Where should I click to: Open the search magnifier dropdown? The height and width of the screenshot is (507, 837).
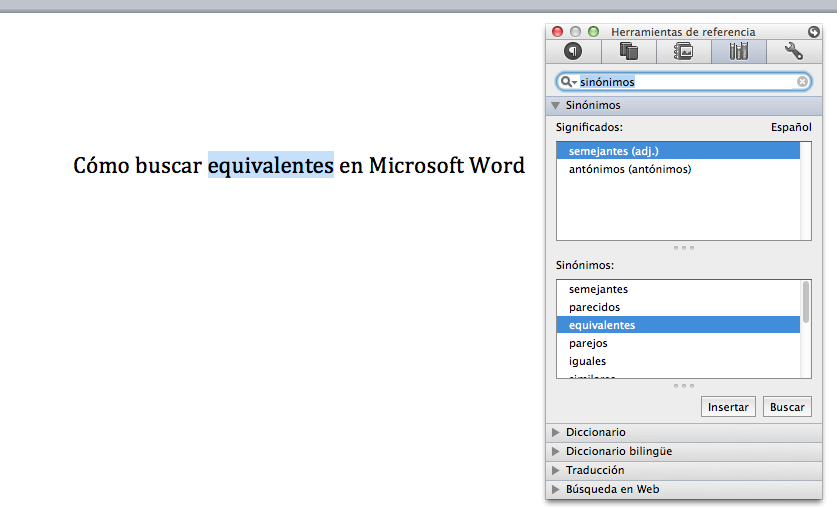(x=568, y=82)
